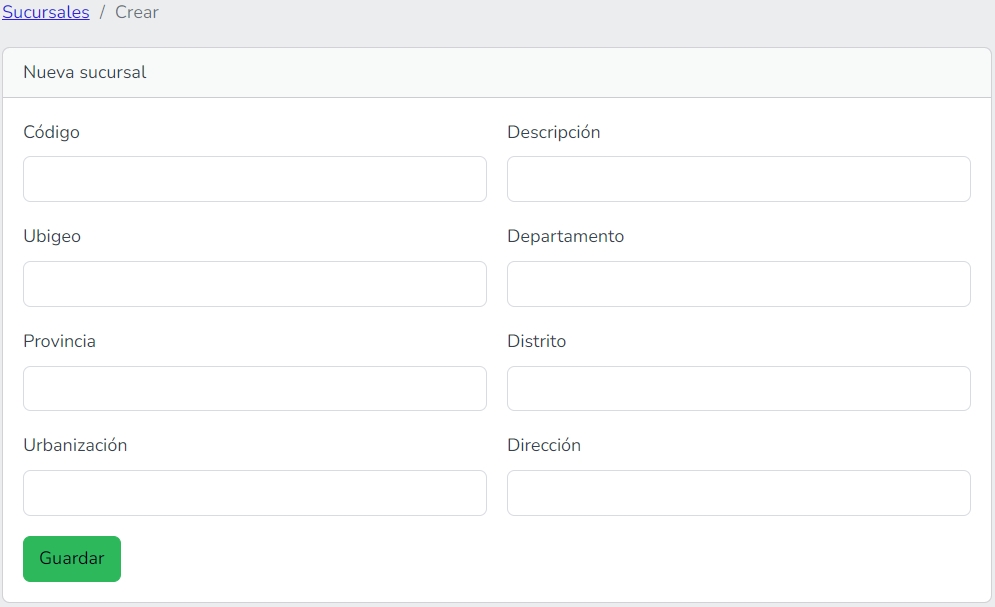Focus the Código input field
Viewport: 995px width, 607px height.
255,179
